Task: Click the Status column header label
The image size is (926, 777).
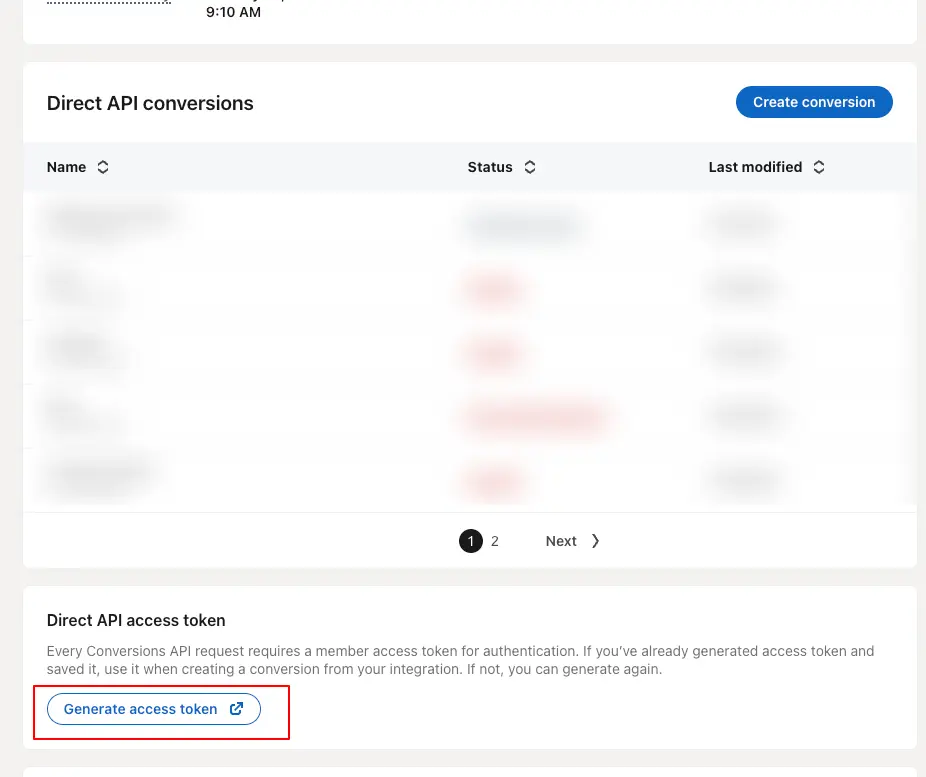Action: [x=490, y=167]
